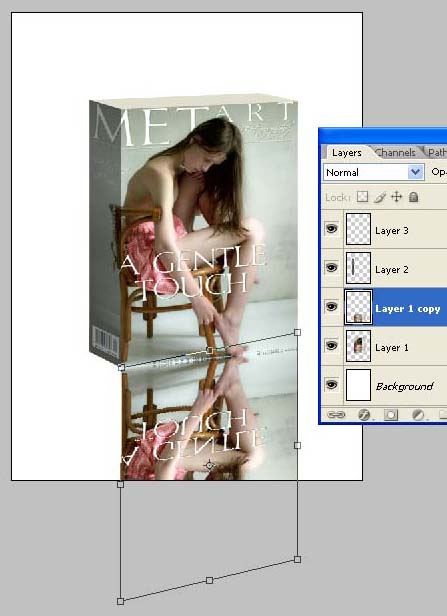The image size is (447, 616).
Task: Hide the Background layer eye icon
Action: (x=332, y=384)
